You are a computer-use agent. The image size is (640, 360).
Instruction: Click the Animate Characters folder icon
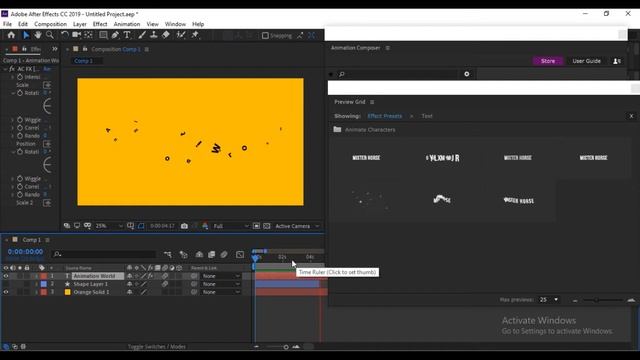tap(337, 129)
